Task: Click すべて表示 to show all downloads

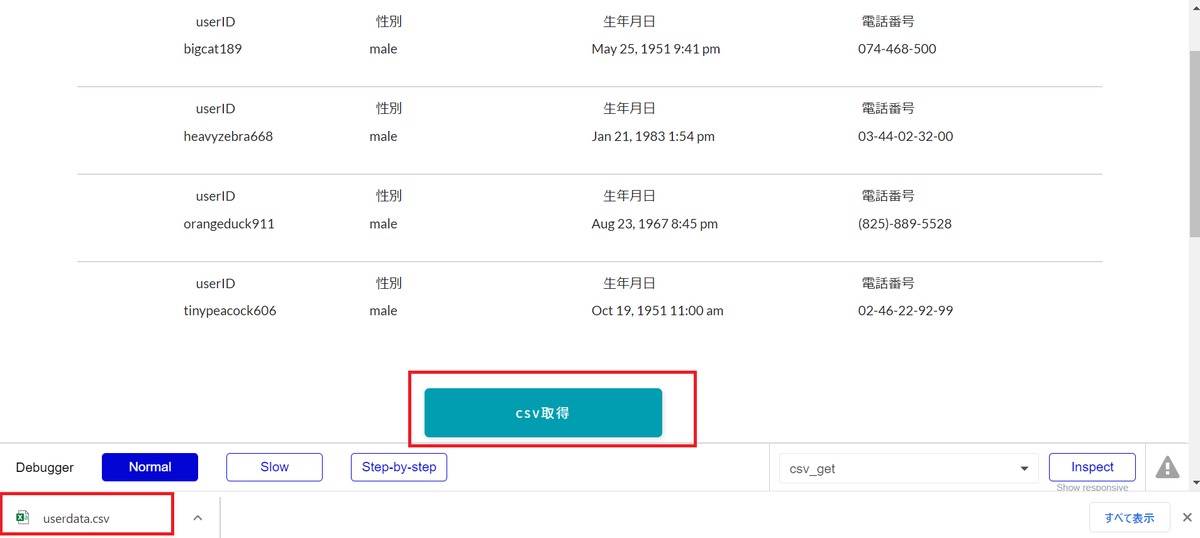Action: point(1129,518)
